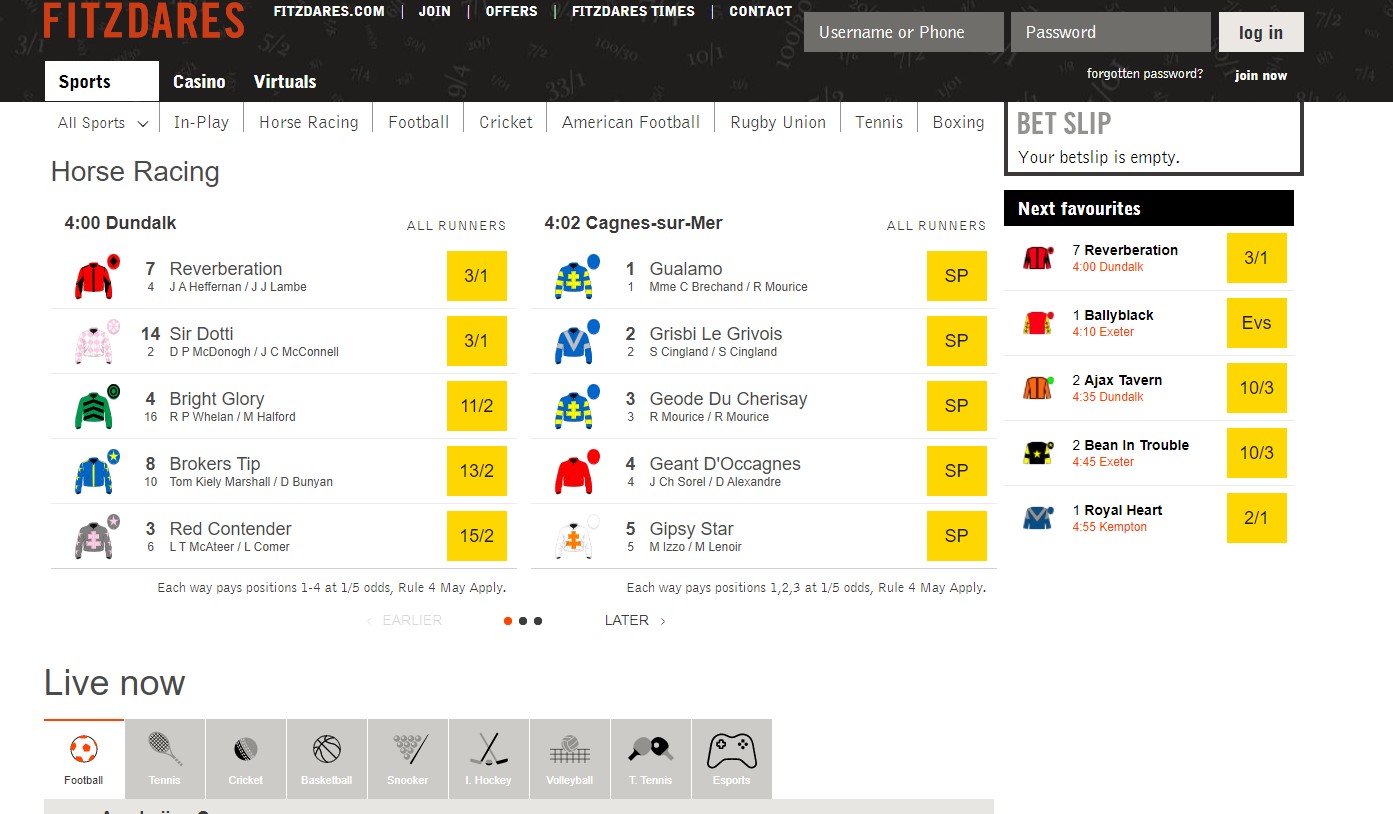The height and width of the screenshot is (814, 1393).
Task: Bet on Brokers Tip at 13/2
Action: tap(477, 471)
